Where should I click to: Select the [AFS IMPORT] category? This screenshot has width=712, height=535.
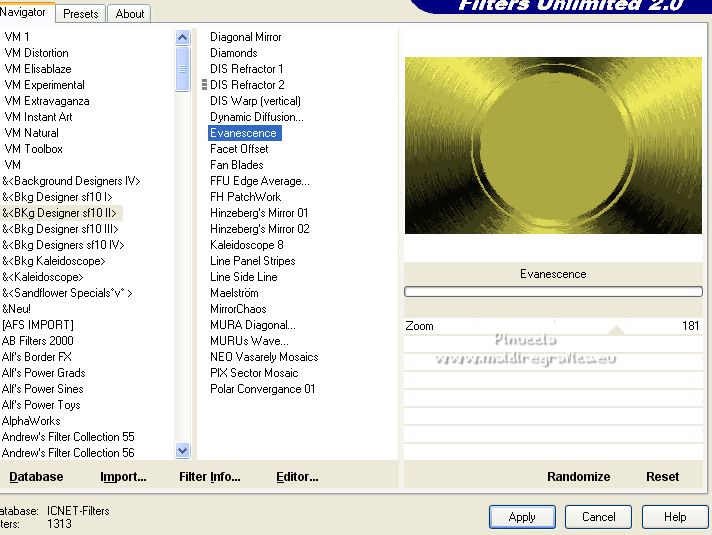(38, 325)
